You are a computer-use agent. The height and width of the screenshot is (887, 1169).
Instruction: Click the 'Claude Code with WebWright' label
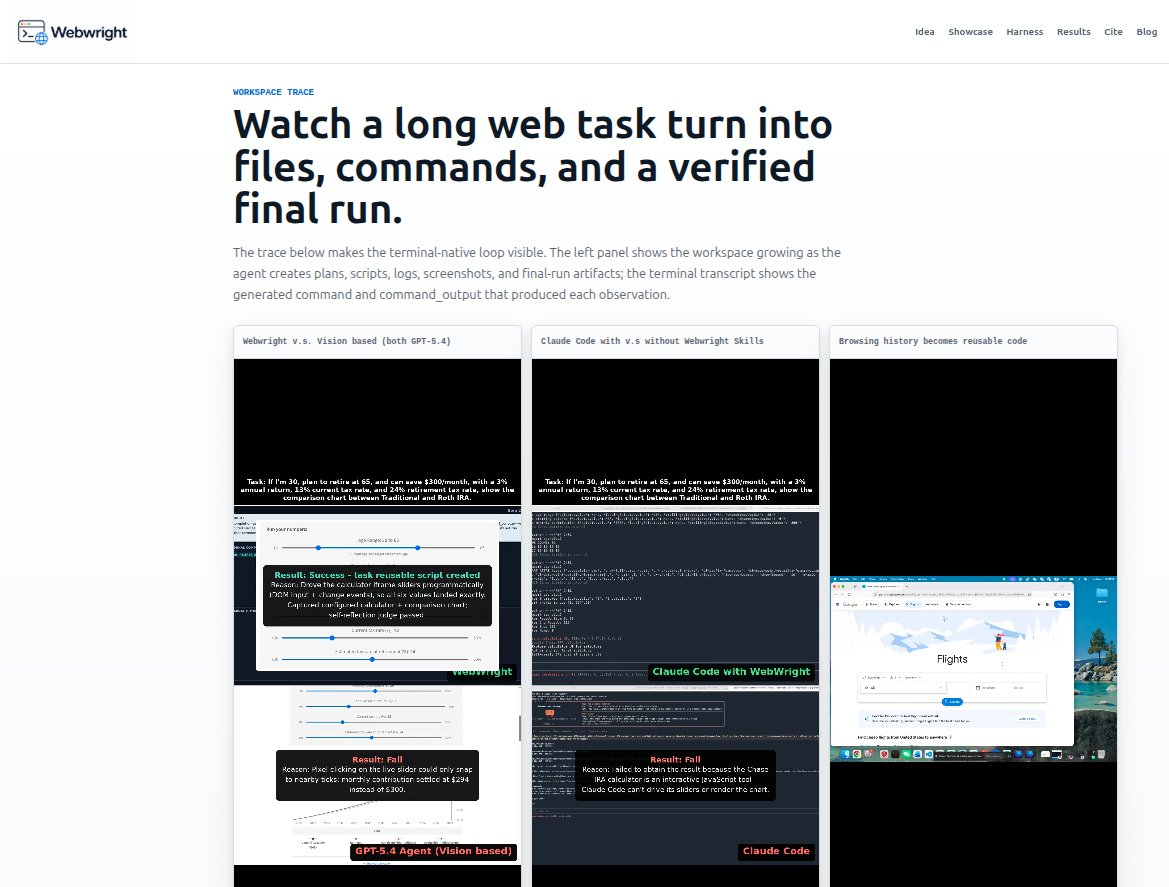click(x=731, y=672)
